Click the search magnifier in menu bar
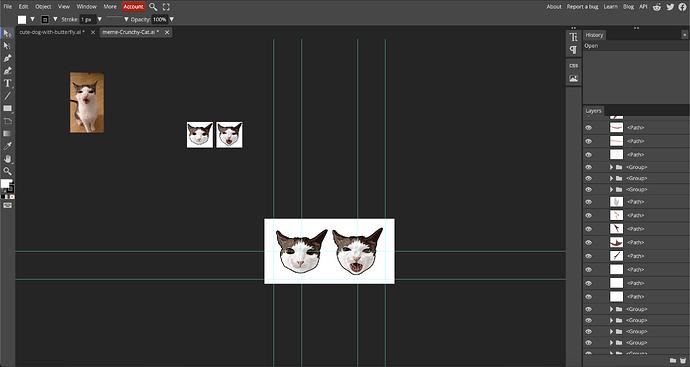 point(153,7)
